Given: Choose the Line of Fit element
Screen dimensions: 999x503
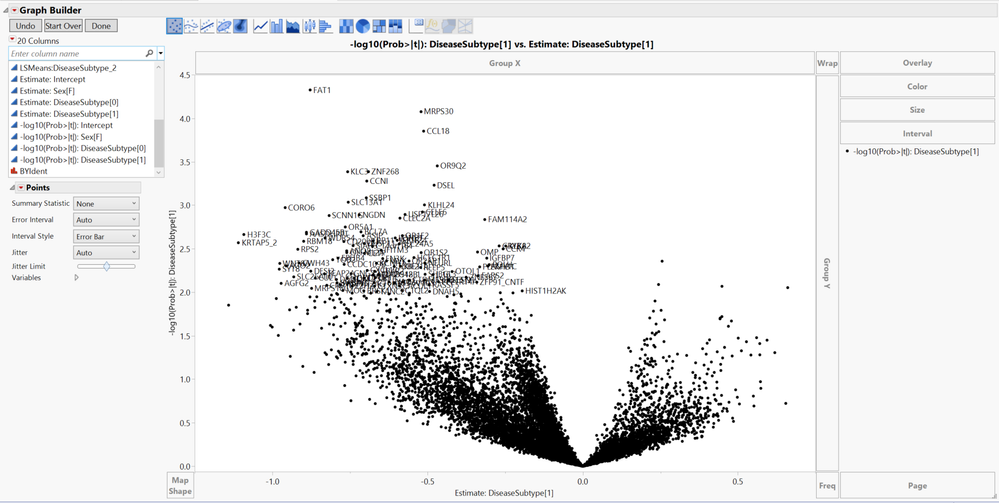Looking at the screenshot, I should [207, 25].
